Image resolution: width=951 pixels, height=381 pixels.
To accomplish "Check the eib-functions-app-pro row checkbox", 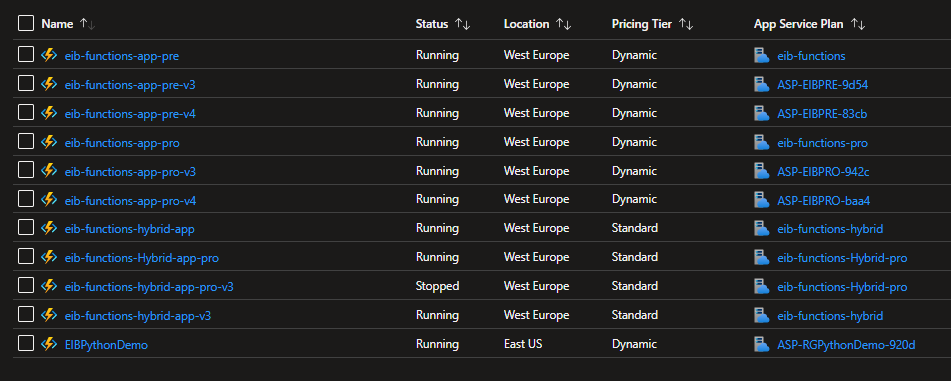I will [25, 141].
